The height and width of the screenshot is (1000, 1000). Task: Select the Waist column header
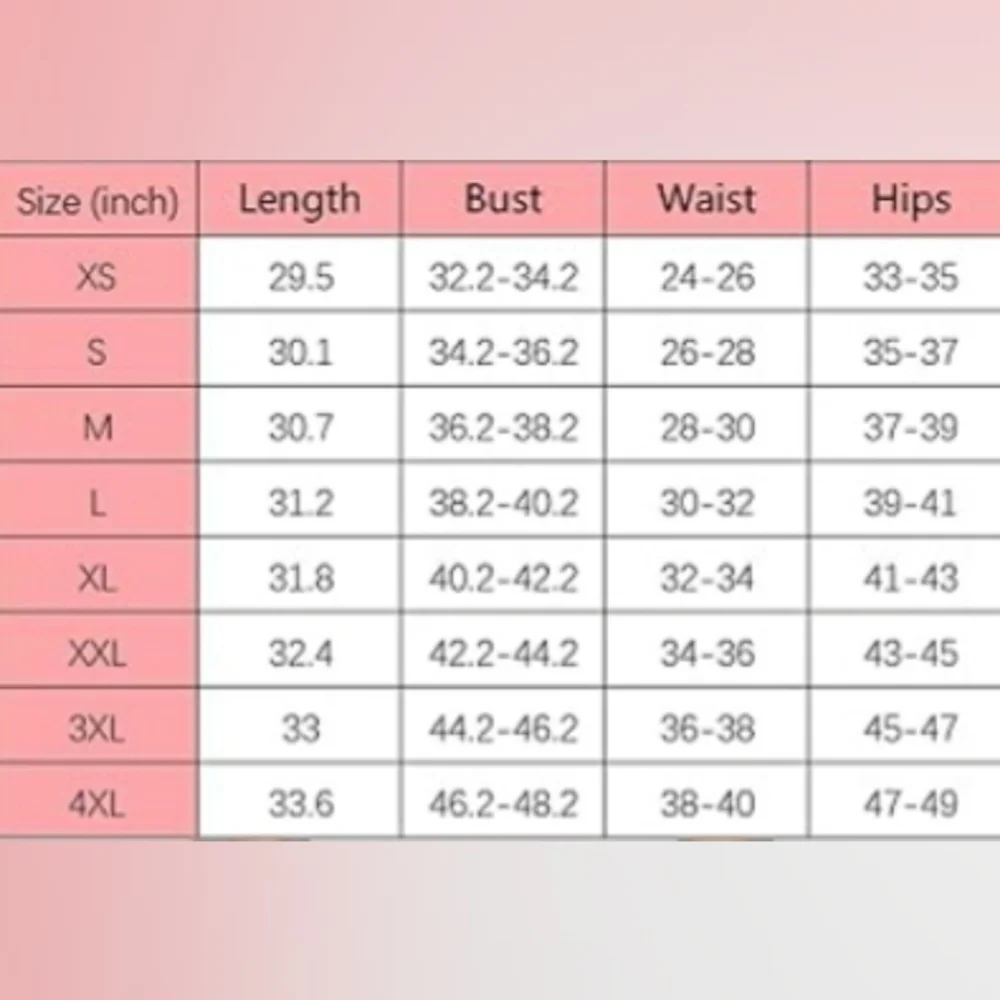click(x=707, y=199)
